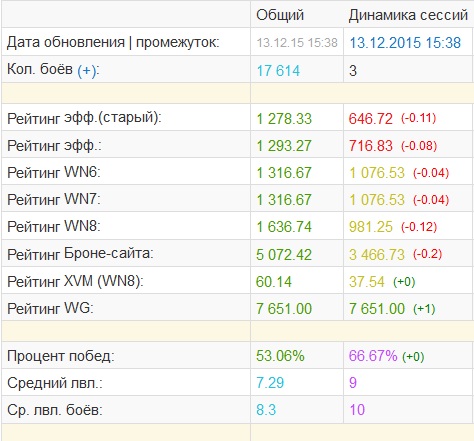Click the (+1) change indicator
Image resolution: width=474 pixels, height=441 pixels.
click(x=424, y=309)
